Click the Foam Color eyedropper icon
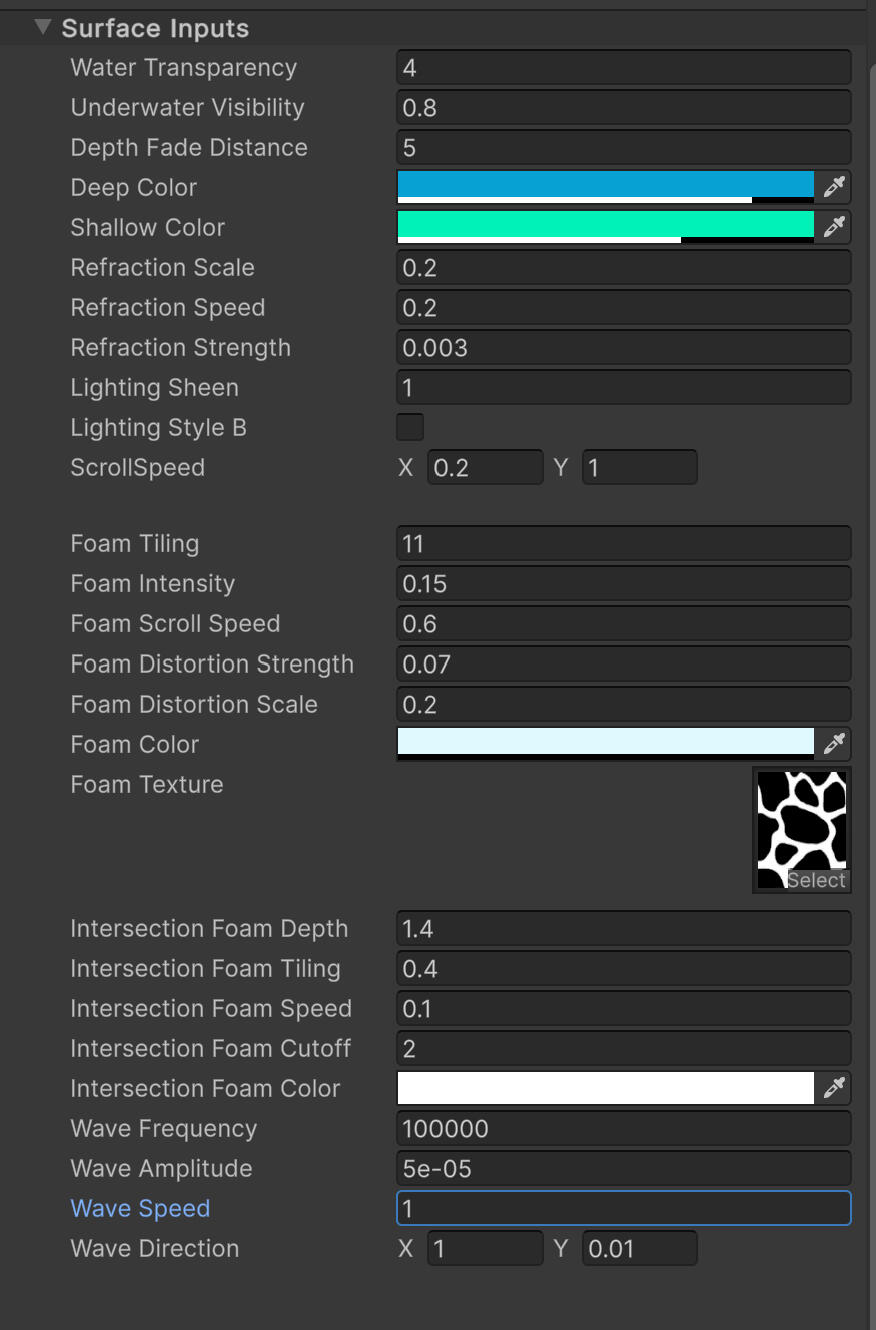The height and width of the screenshot is (1330, 876). tap(833, 743)
